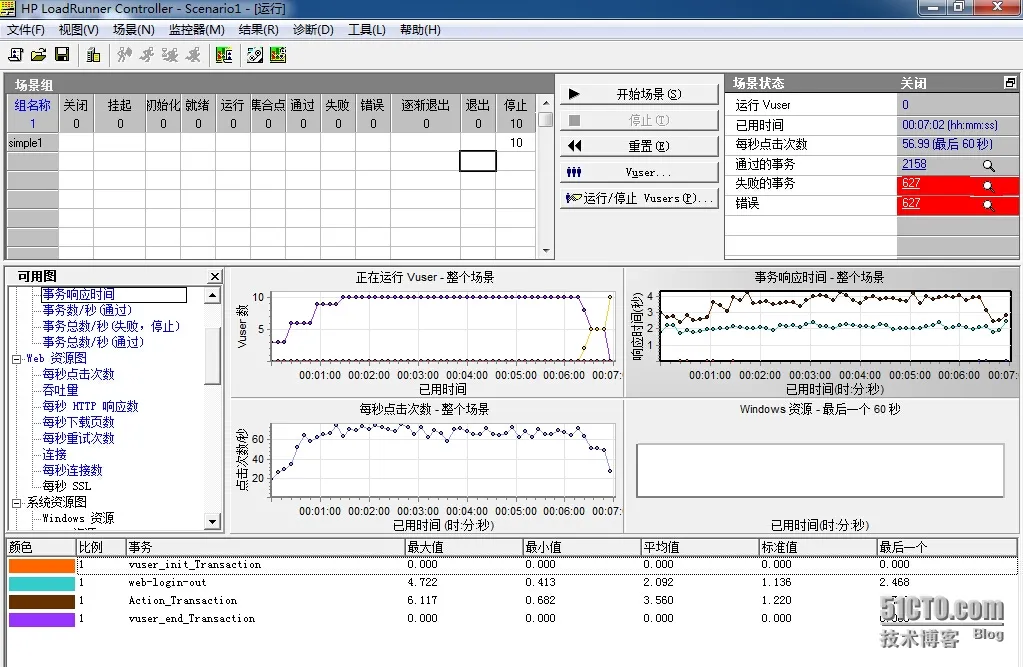Click the Save Scenario floppy icon

[62, 55]
